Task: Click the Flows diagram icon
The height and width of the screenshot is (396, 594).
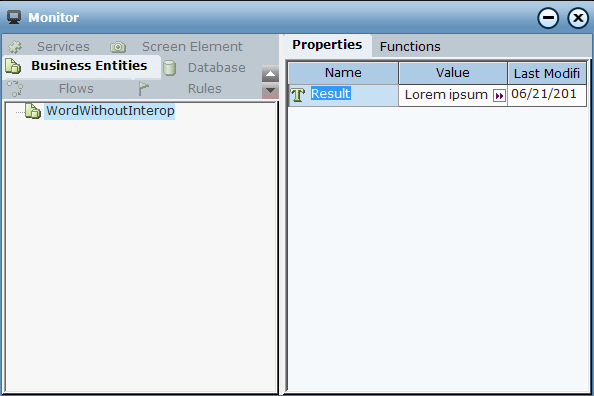Action: pyautogui.click(x=15, y=89)
